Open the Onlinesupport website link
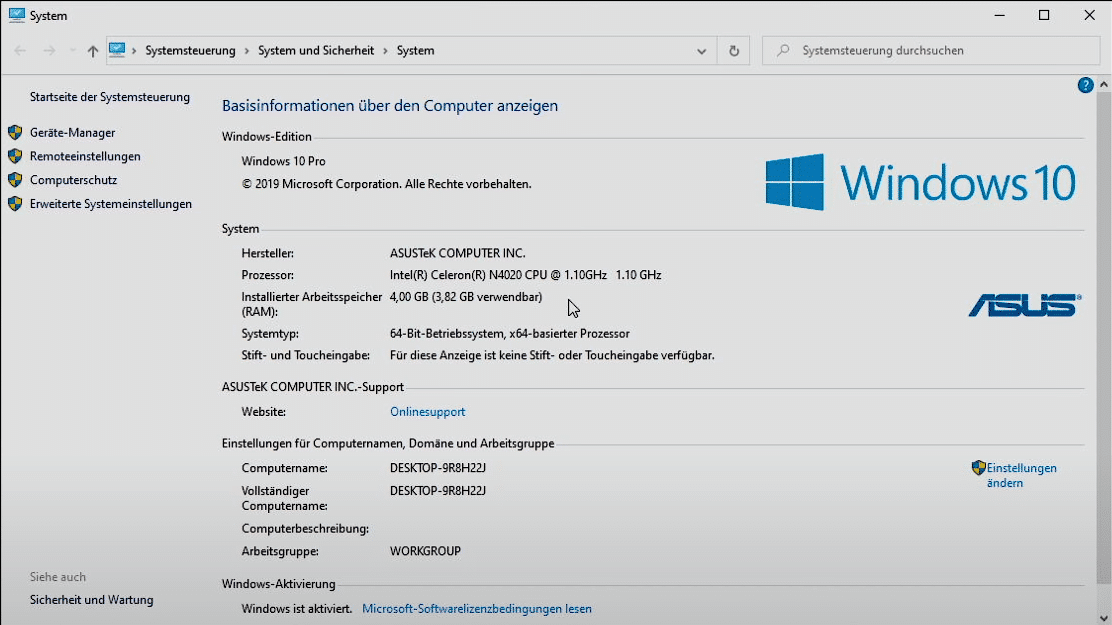Screen dimensions: 1112x625 click(428, 411)
